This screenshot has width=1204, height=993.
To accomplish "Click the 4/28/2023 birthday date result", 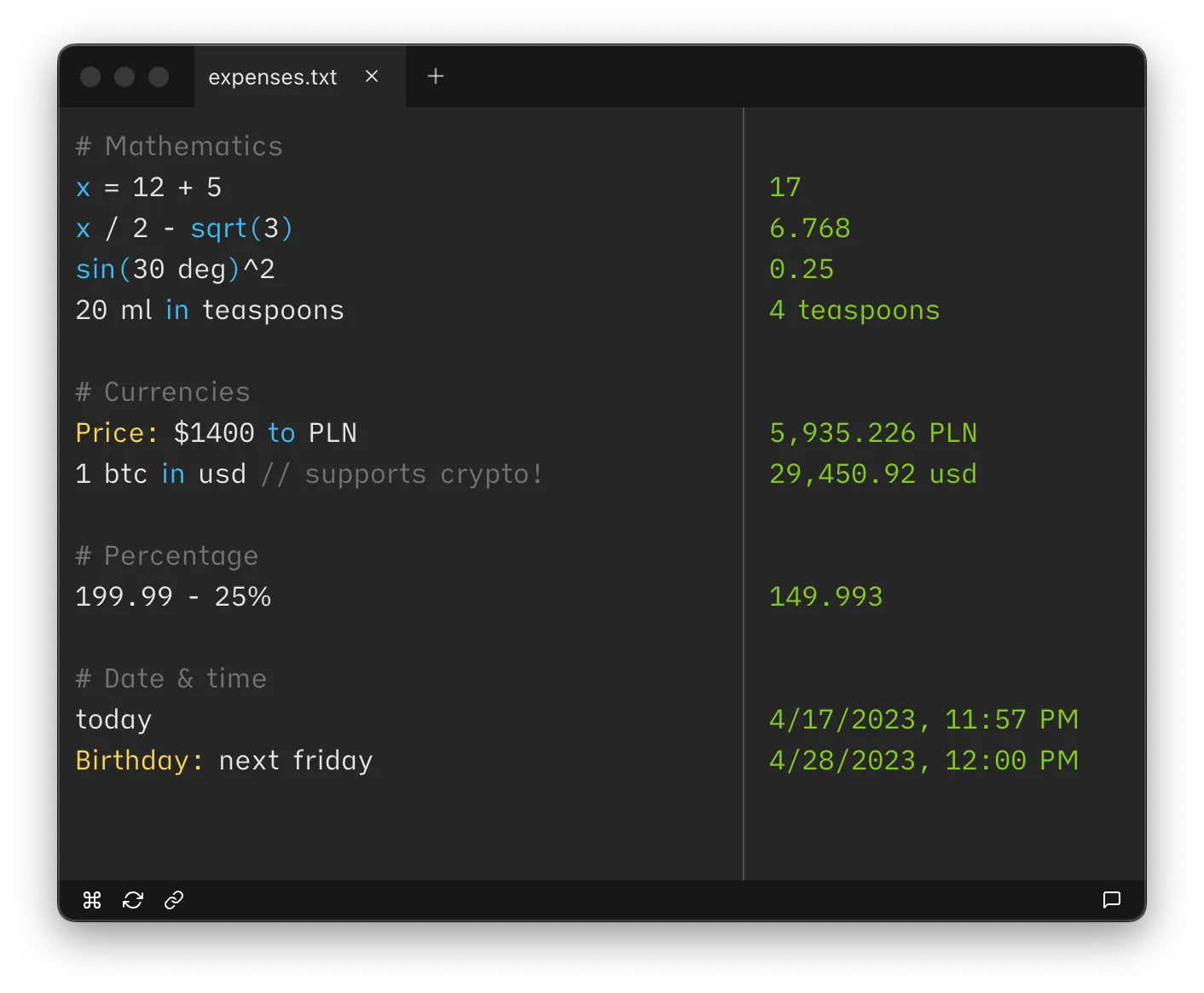I will click(923, 761).
